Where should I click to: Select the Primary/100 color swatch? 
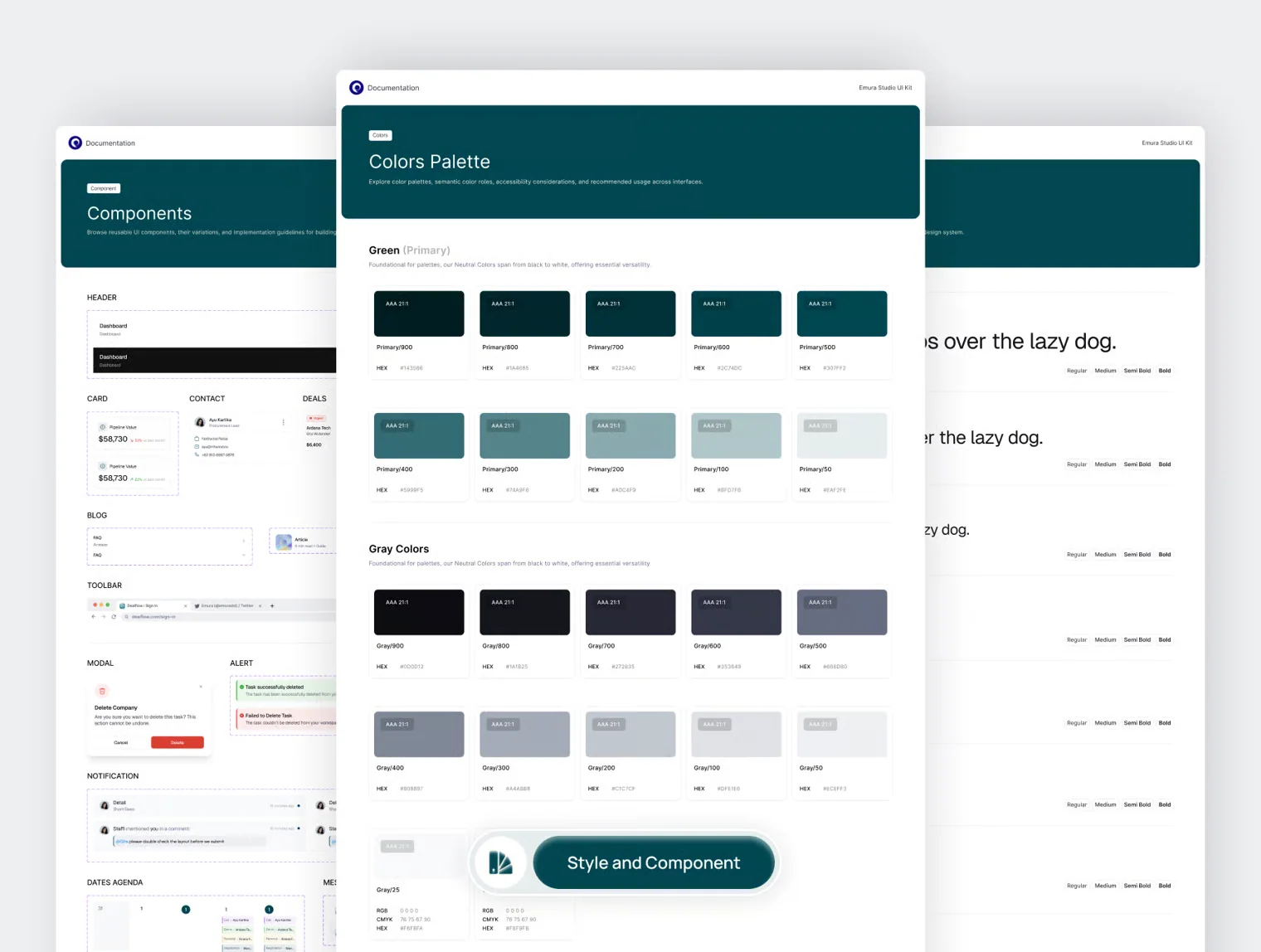pyautogui.click(x=737, y=435)
